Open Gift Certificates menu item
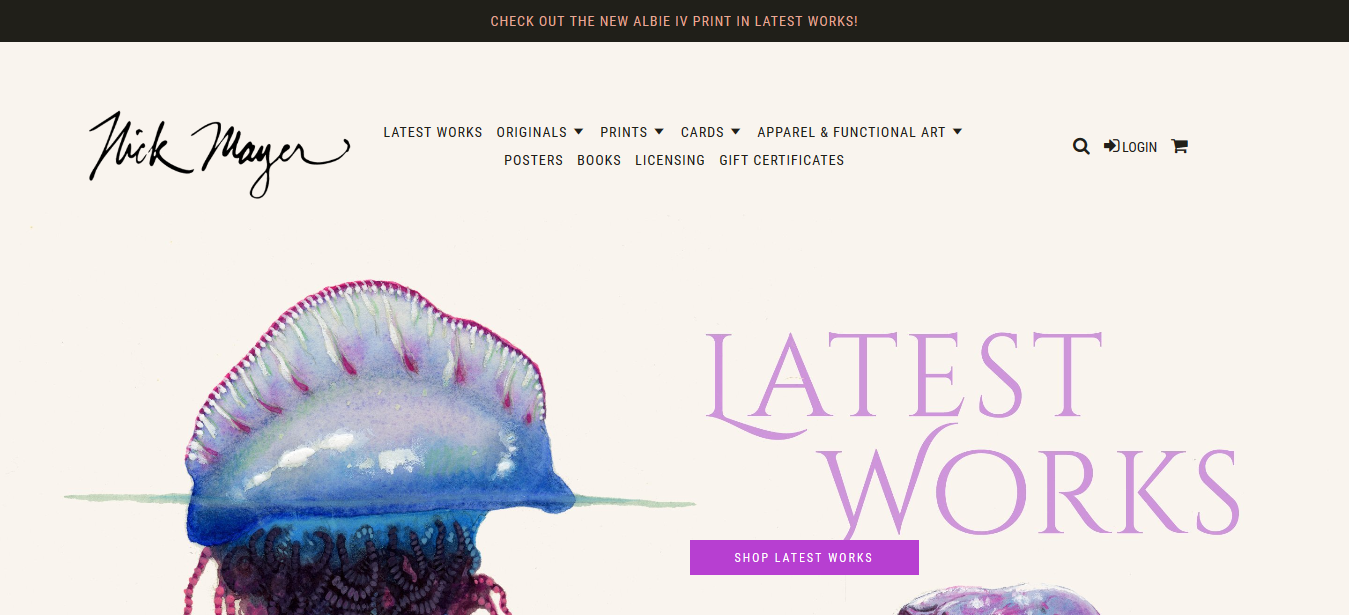Screen dimensions: 1349x615 pos(782,160)
